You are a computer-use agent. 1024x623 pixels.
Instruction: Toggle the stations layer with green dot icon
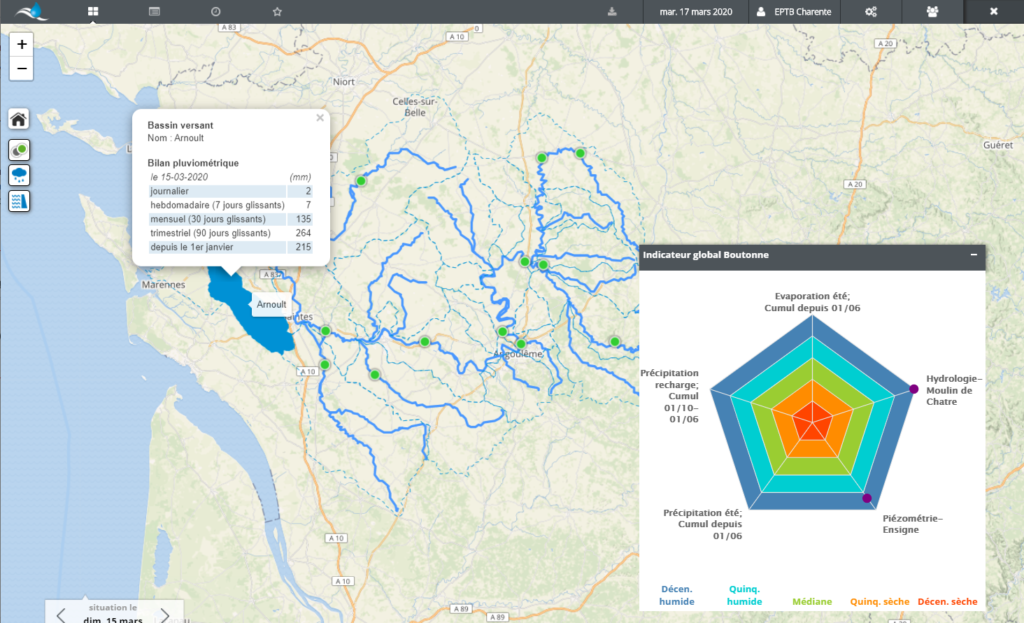pos(19,150)
